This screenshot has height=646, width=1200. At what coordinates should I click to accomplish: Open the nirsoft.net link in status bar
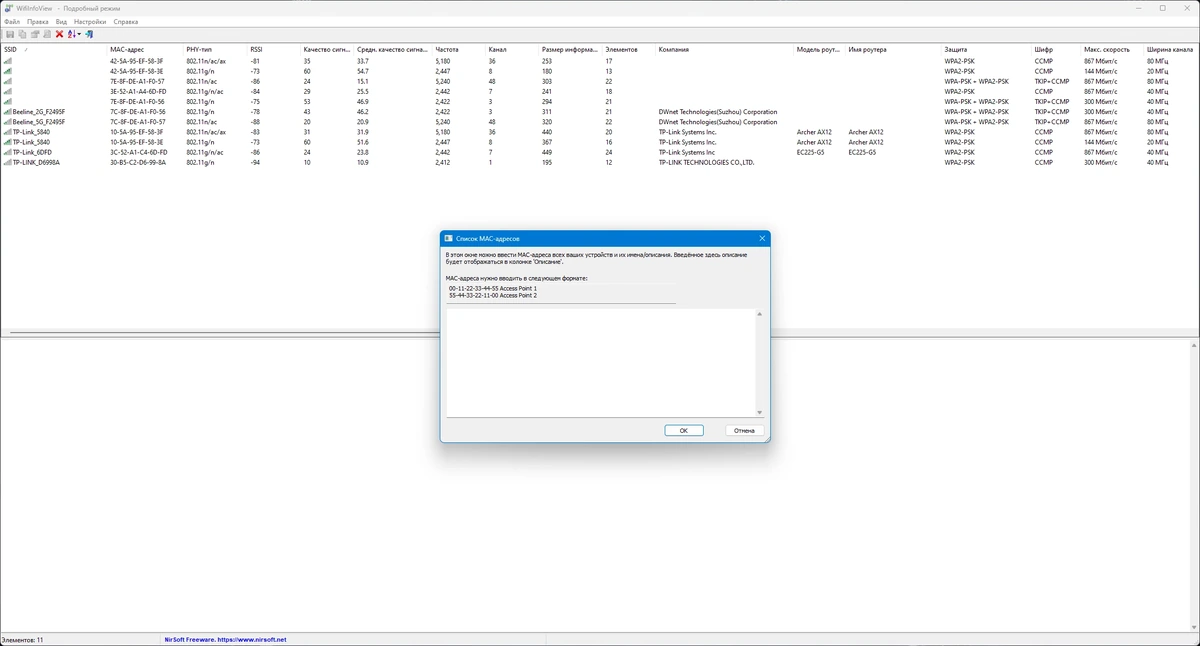[x=252, y=639]
